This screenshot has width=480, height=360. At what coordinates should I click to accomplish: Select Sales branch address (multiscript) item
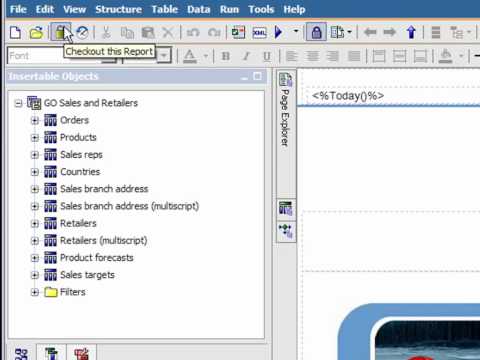(129, 206)
